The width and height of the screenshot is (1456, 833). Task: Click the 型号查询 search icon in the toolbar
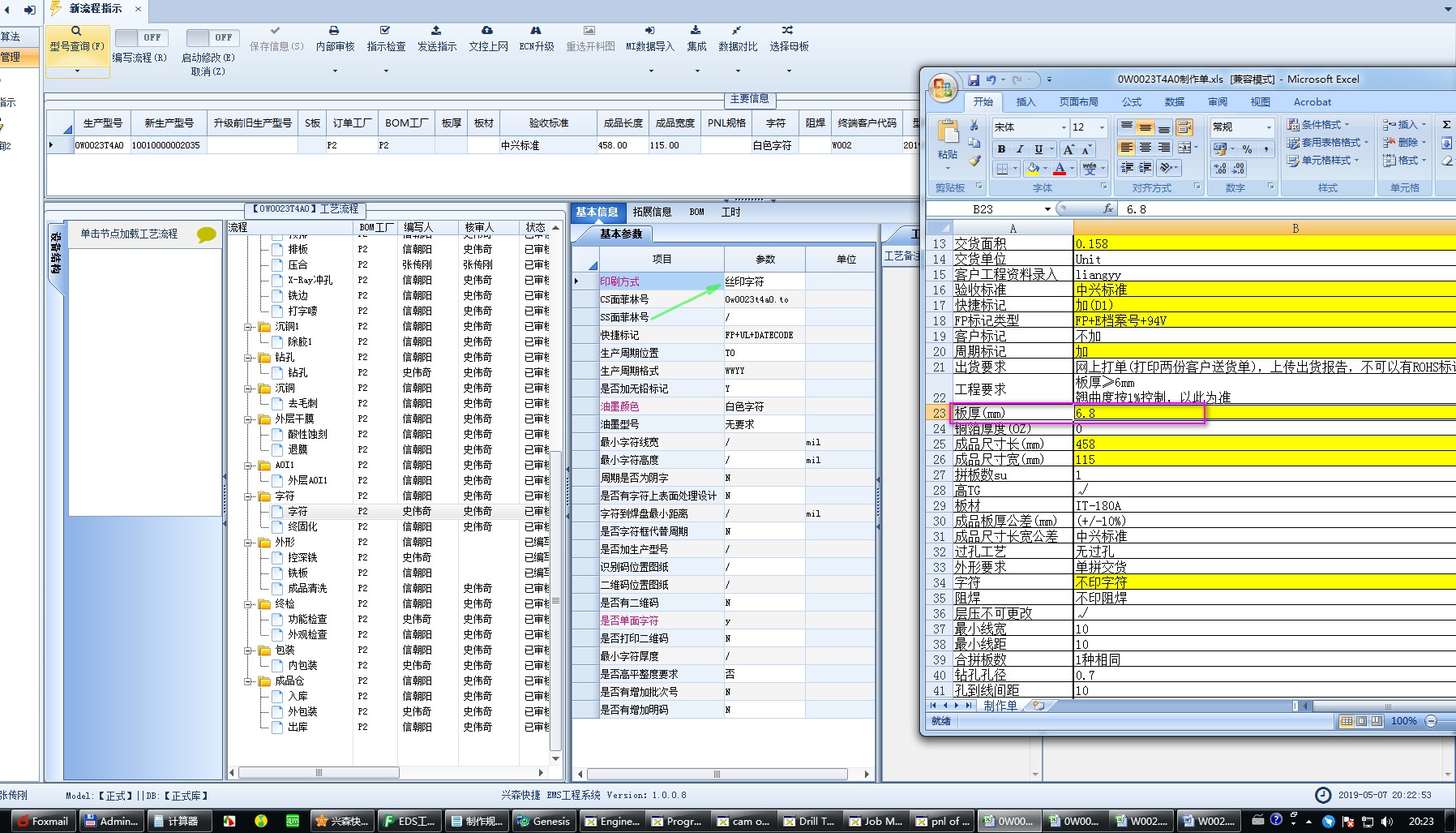point(76,31)
